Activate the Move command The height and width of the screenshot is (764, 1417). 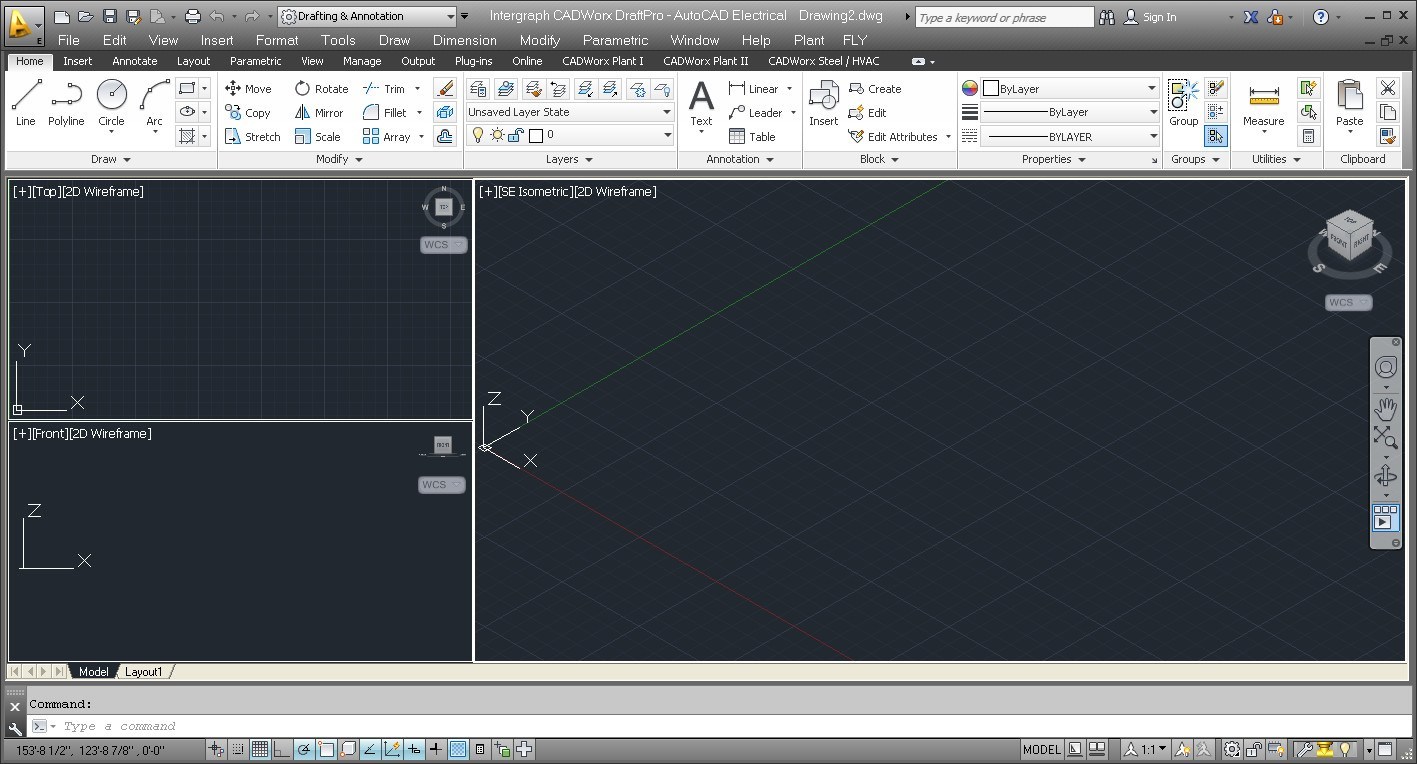tap(248, 89)
